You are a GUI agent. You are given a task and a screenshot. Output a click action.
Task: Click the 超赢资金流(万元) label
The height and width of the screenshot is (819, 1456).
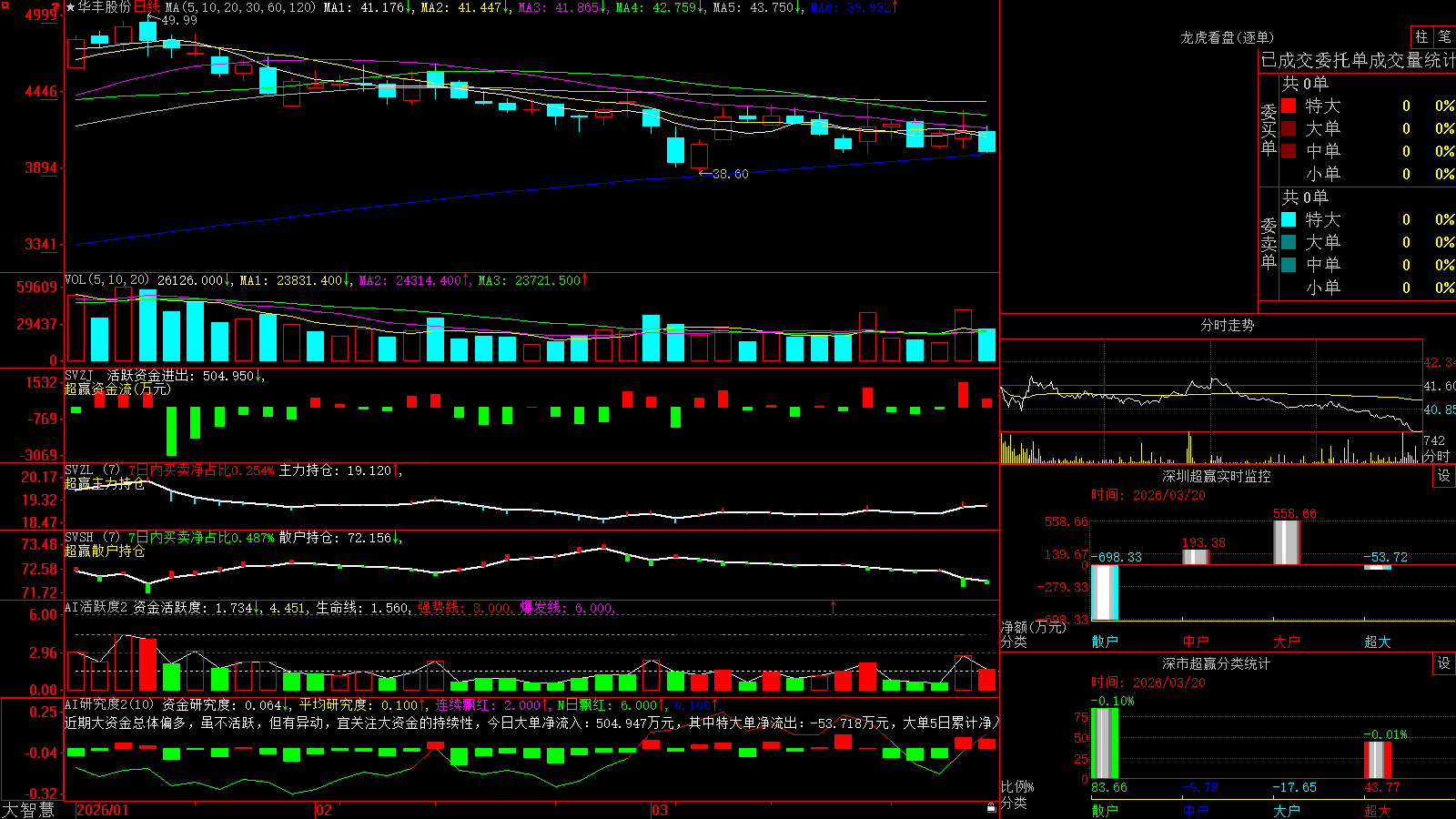[117, 389]
